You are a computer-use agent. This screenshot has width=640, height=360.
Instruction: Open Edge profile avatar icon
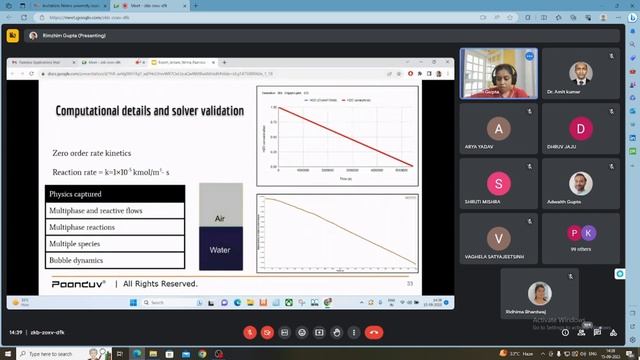(x=603, y=18)
